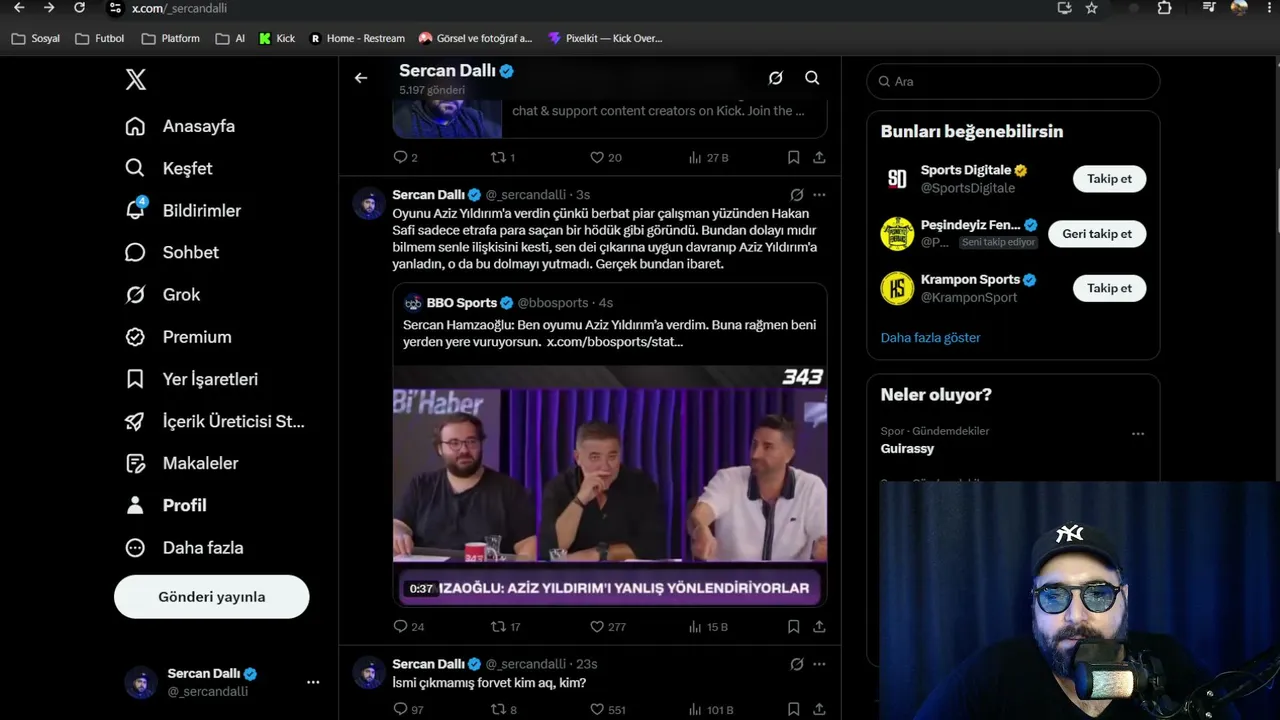Open the Platform bookmarks folder
1280x720 pixels.
171,38
